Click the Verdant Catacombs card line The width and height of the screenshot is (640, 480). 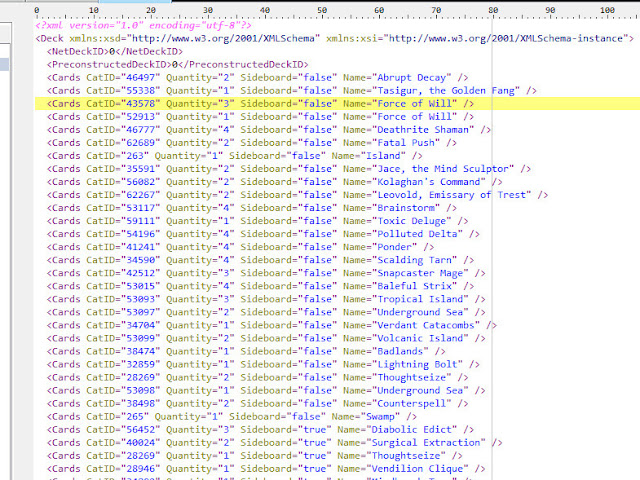pyautogui.click(x=271, y=326)
